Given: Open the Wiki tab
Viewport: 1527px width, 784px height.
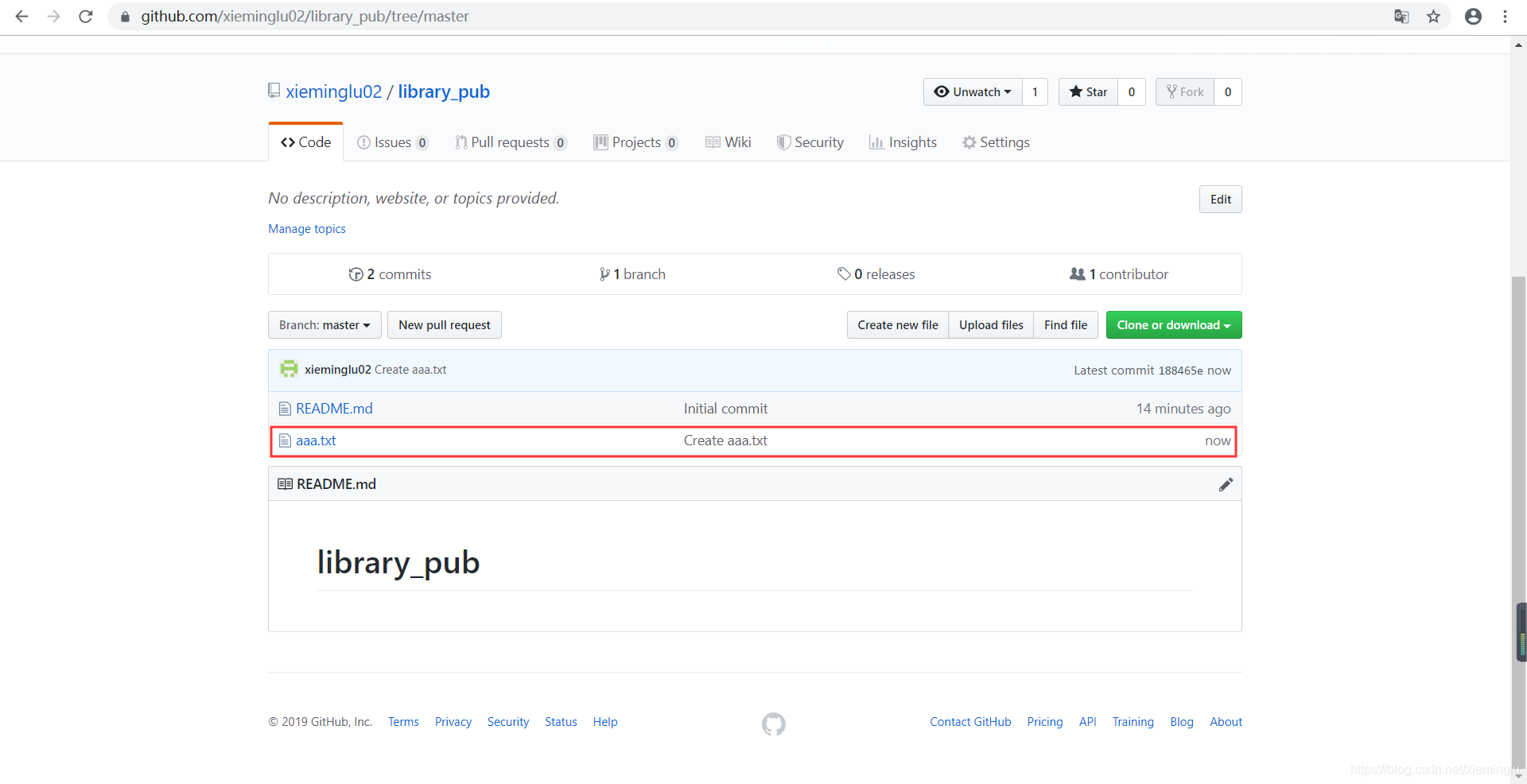Looking at the screenshot, I should pyautogui.click(x=729, y=142).
